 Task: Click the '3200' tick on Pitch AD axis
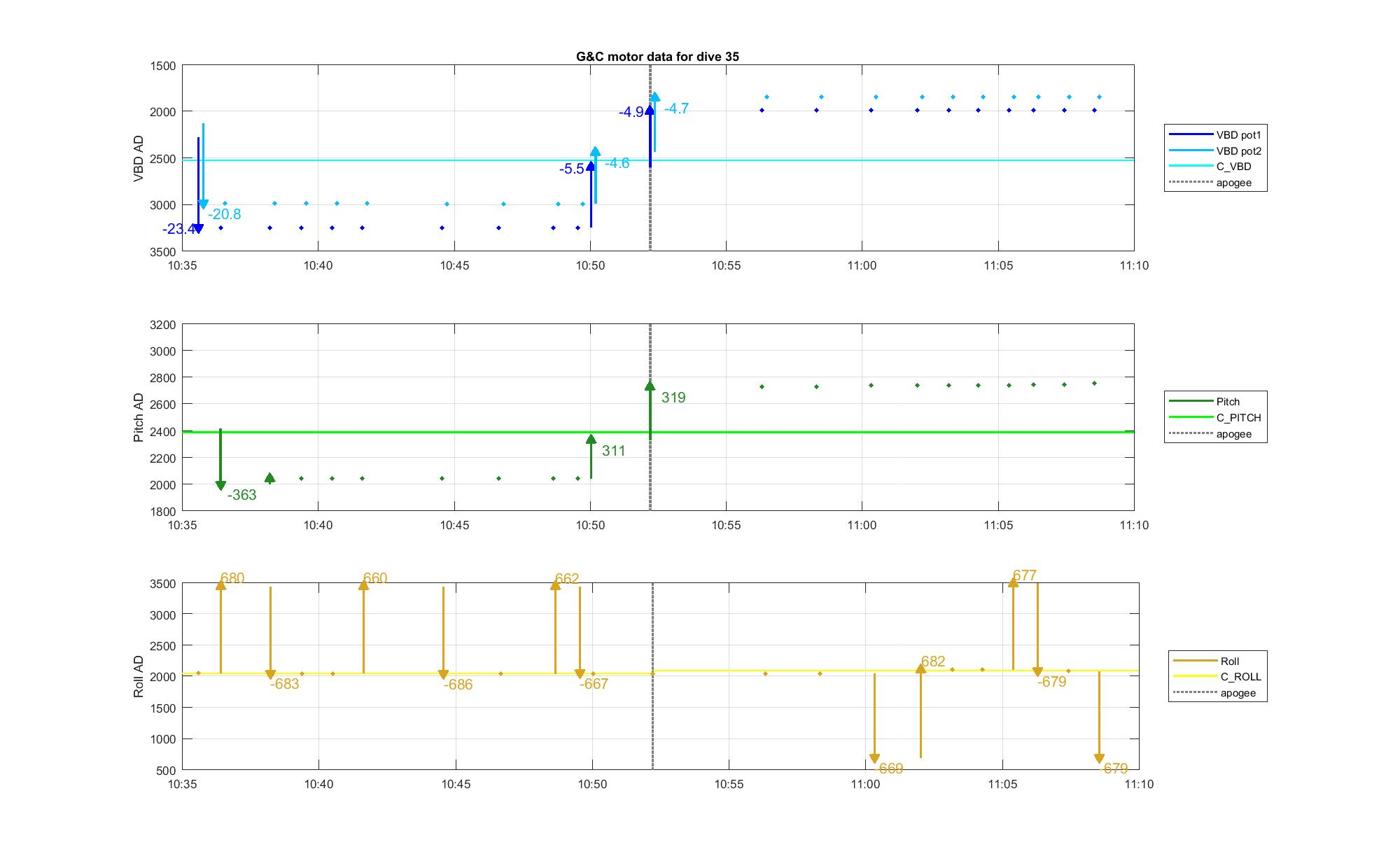point(163,325)
